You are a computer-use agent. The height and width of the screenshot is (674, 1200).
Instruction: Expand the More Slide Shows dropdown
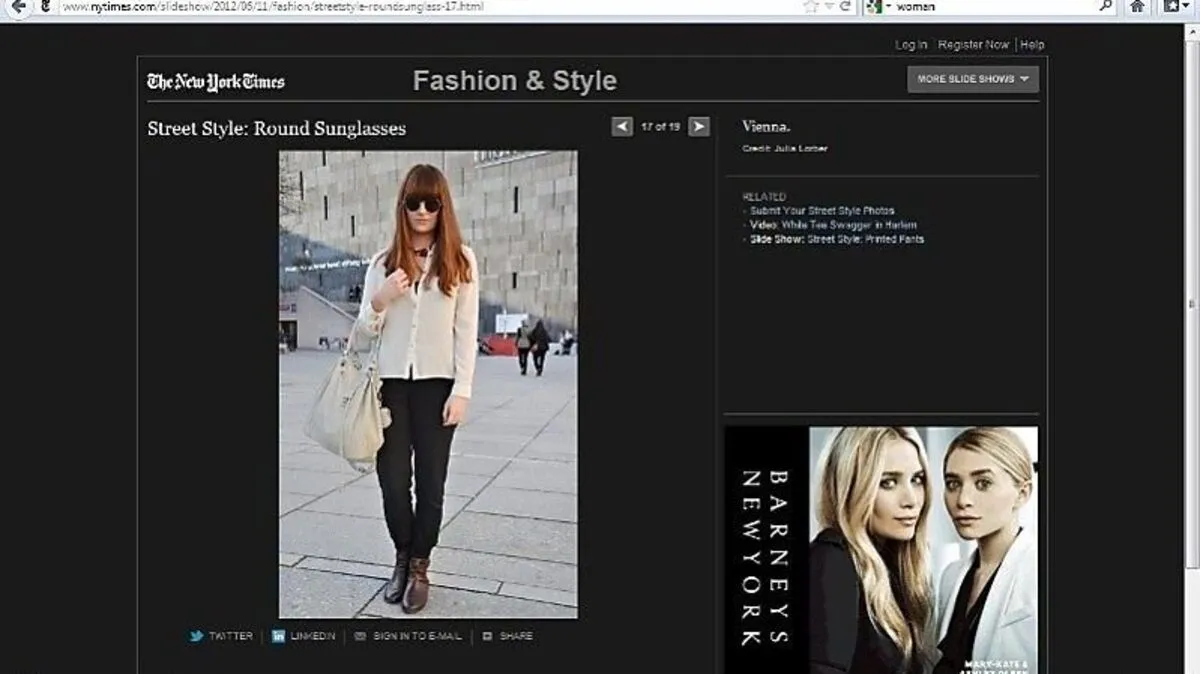[x=973, y=79]
